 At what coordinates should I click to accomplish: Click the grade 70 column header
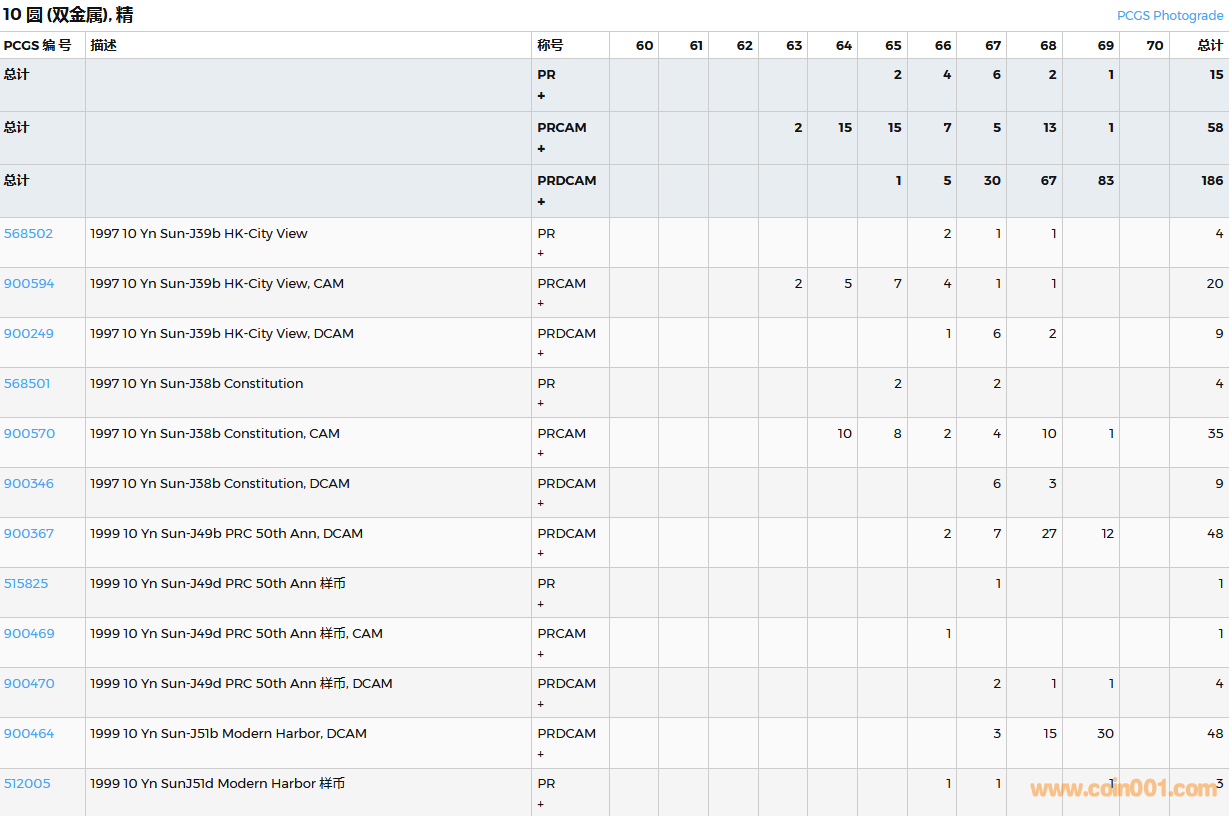[x=1154, y=45]
